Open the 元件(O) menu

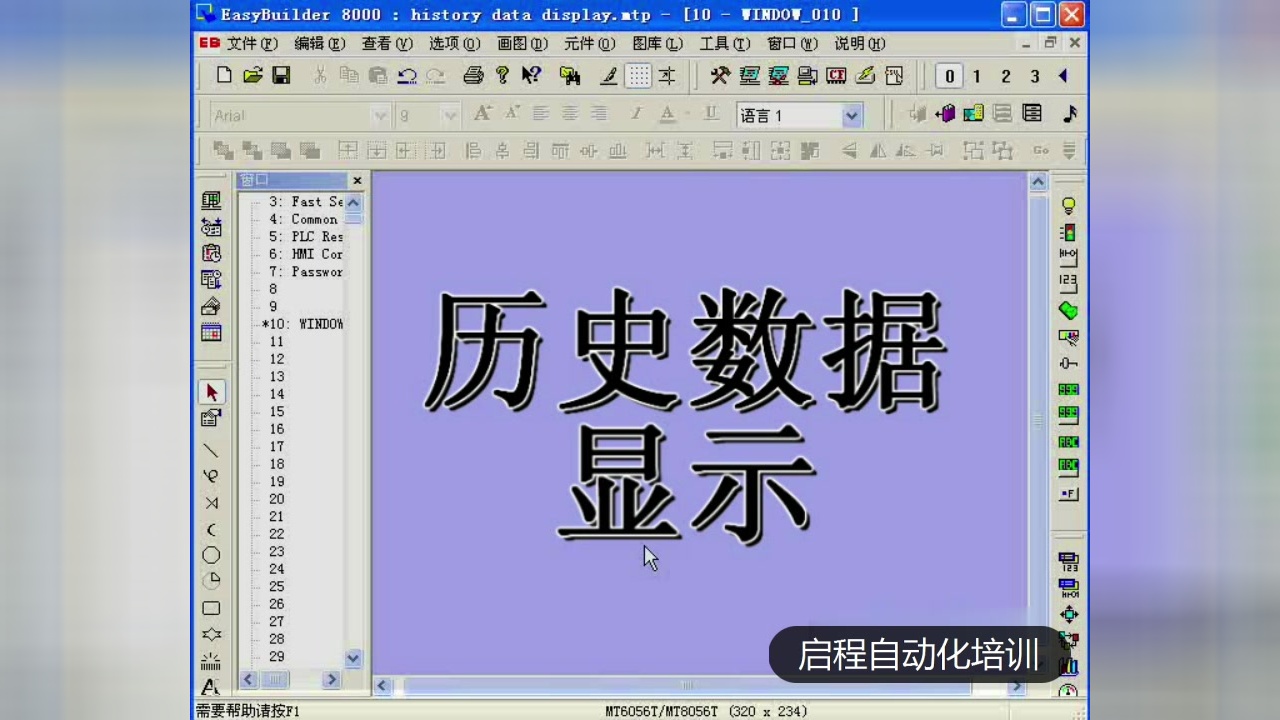tap(590, 43)
